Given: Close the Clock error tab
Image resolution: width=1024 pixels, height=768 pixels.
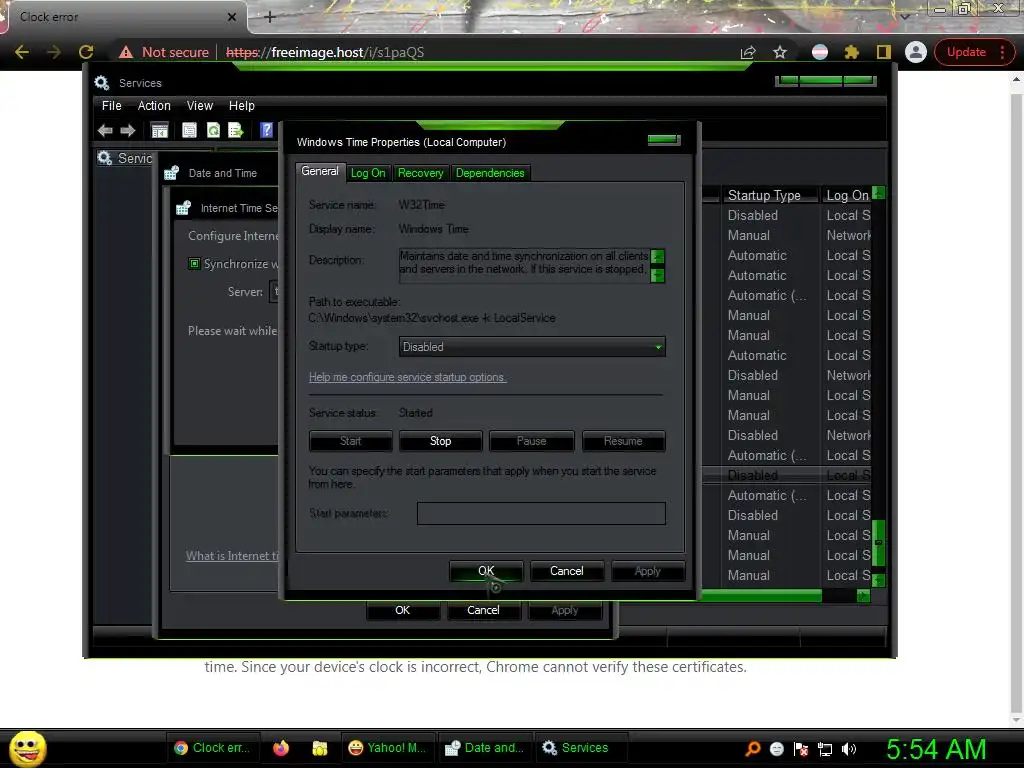Looking at the screenshot, I should click(232, 17).
